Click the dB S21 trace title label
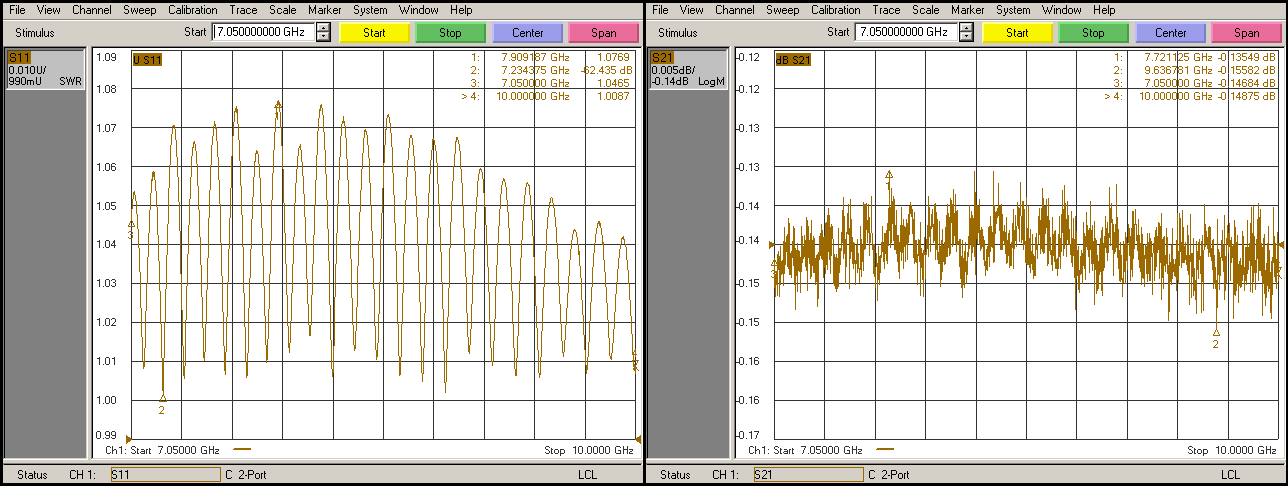 794,59
